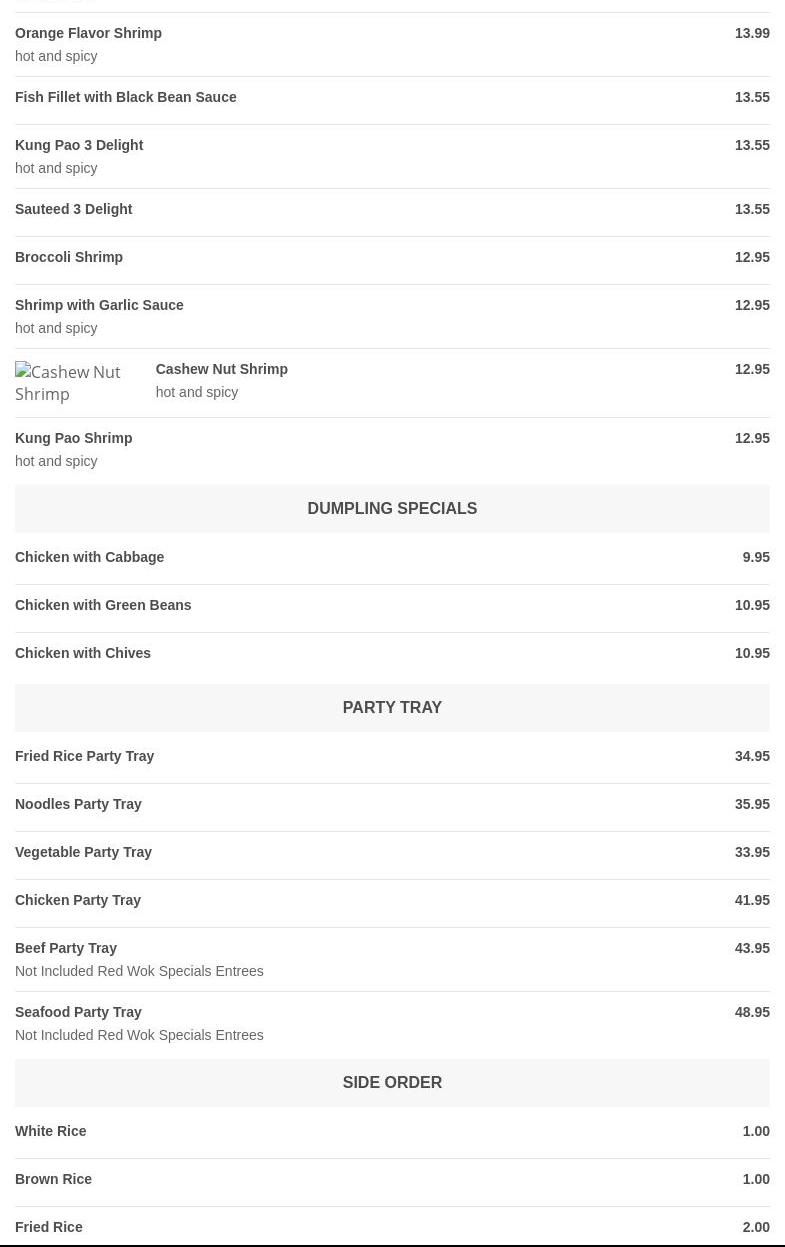Pick Chicken with Chives dumplings
785x1247 pixels.
point(83,653)
